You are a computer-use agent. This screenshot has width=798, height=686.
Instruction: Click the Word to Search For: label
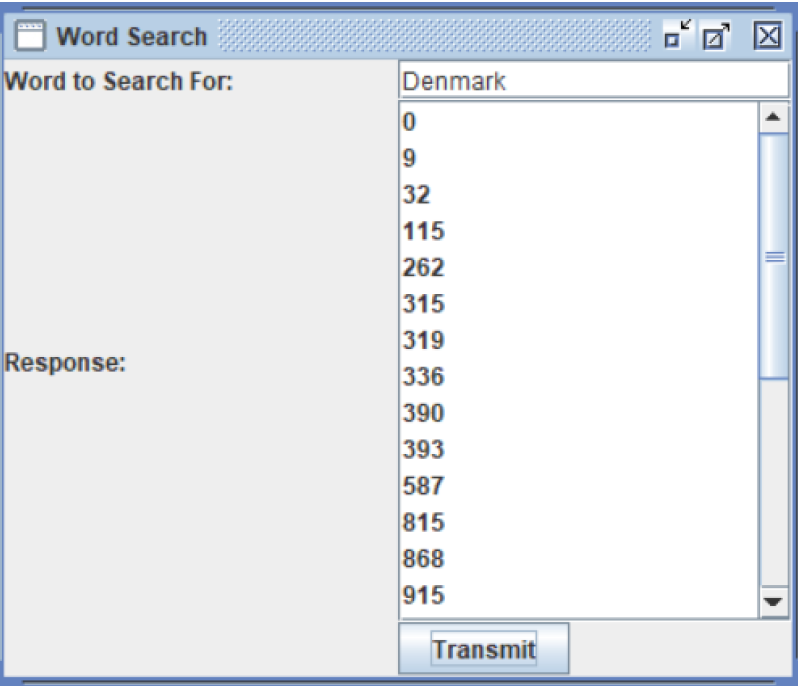click(119, 81)
